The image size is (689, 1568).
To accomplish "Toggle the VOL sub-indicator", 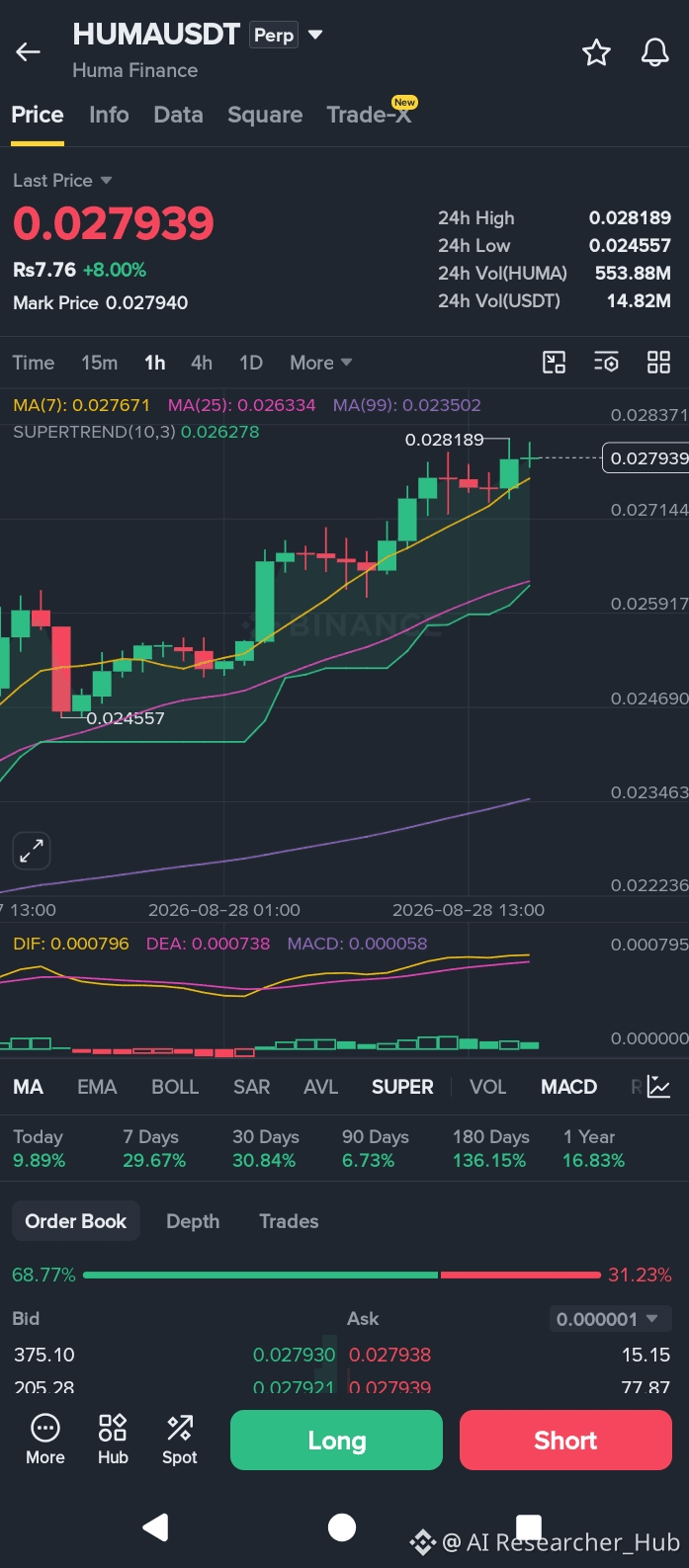I will click(x=487, y=1087).
